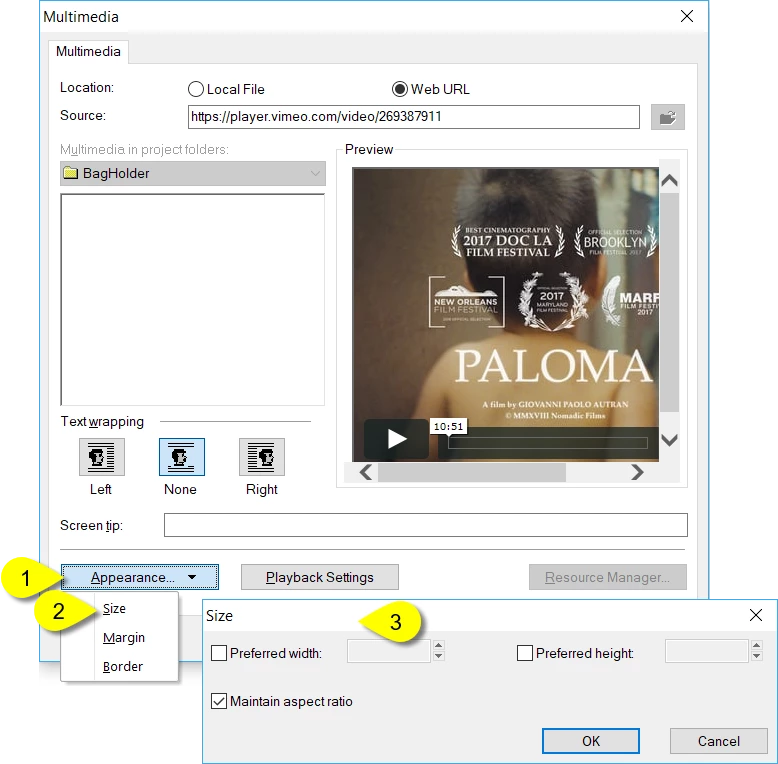
Task: Enable Preferred height checkbox
Action: pos(524,653)
